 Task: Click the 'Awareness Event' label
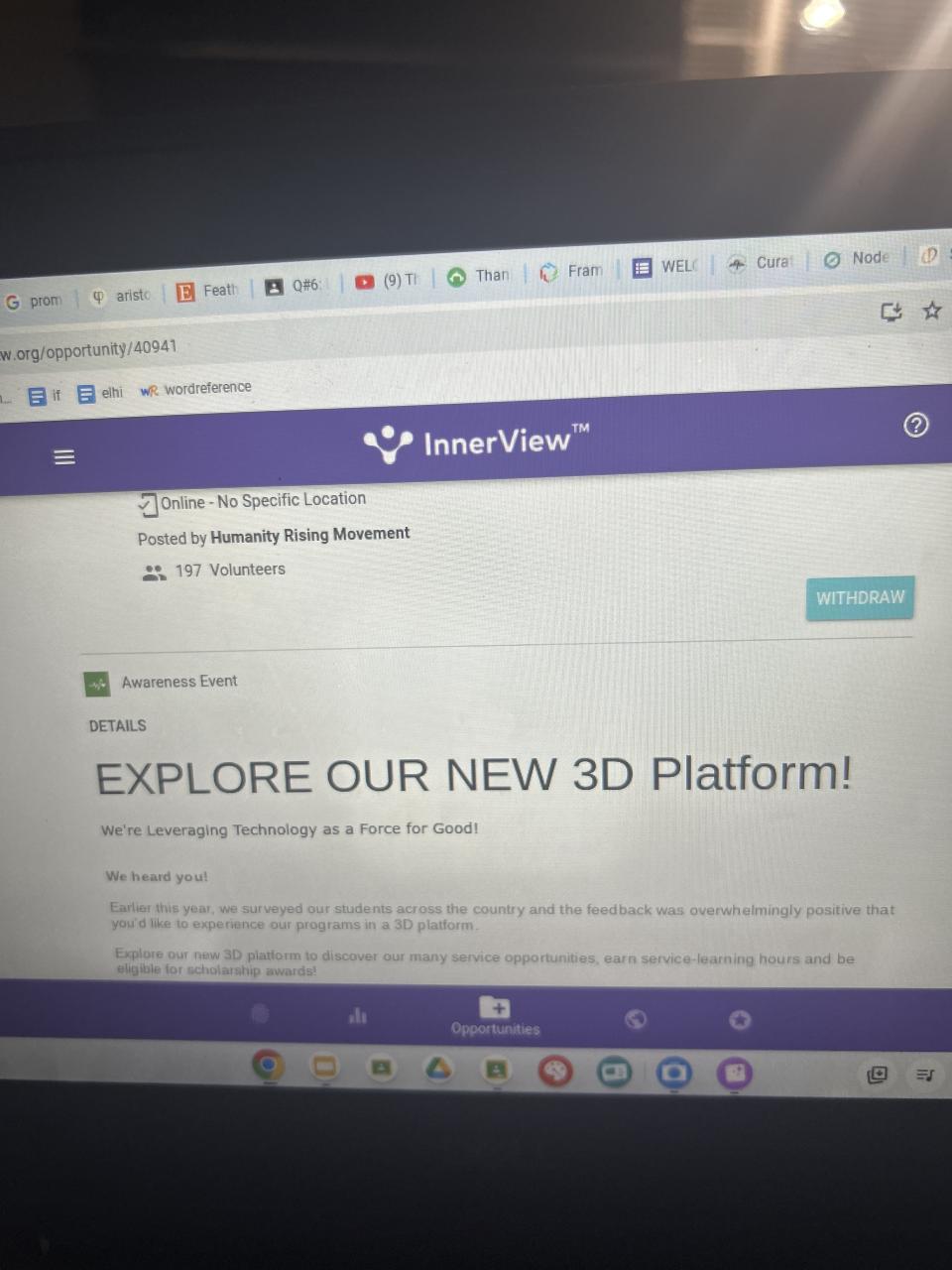tap(179, 682)
